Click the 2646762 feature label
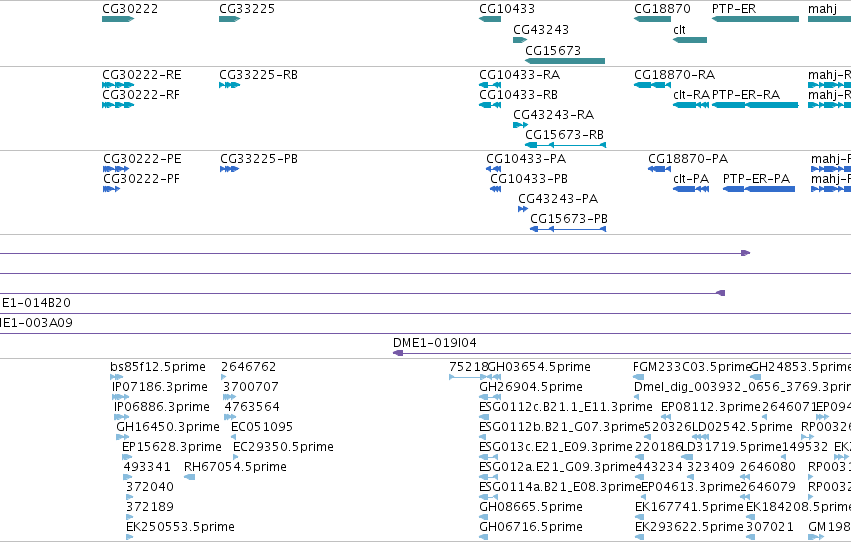851x542 pixels. pyautogui.click(x=249, y=367)
